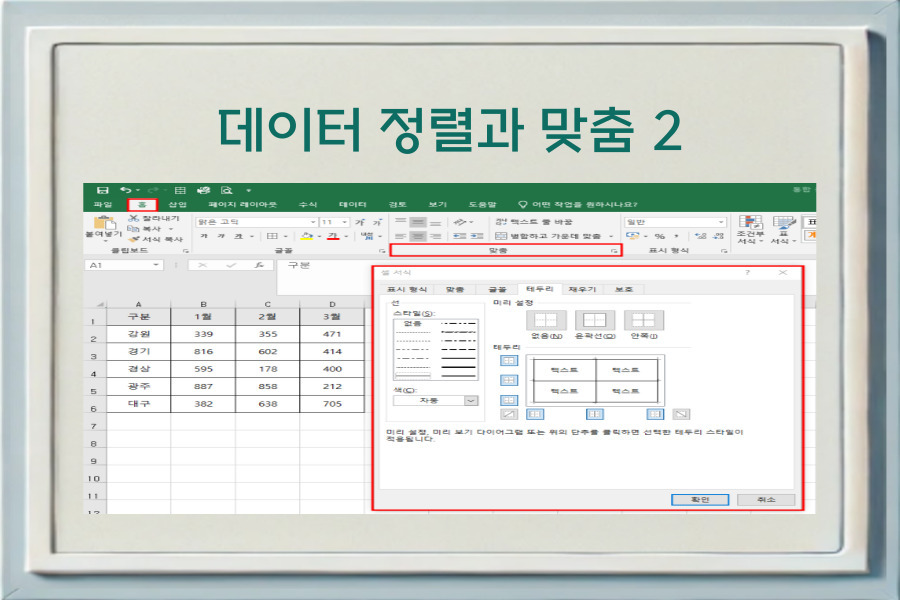Apply bold formatting to the cell
900x600 pixels.
click(204, 236)
